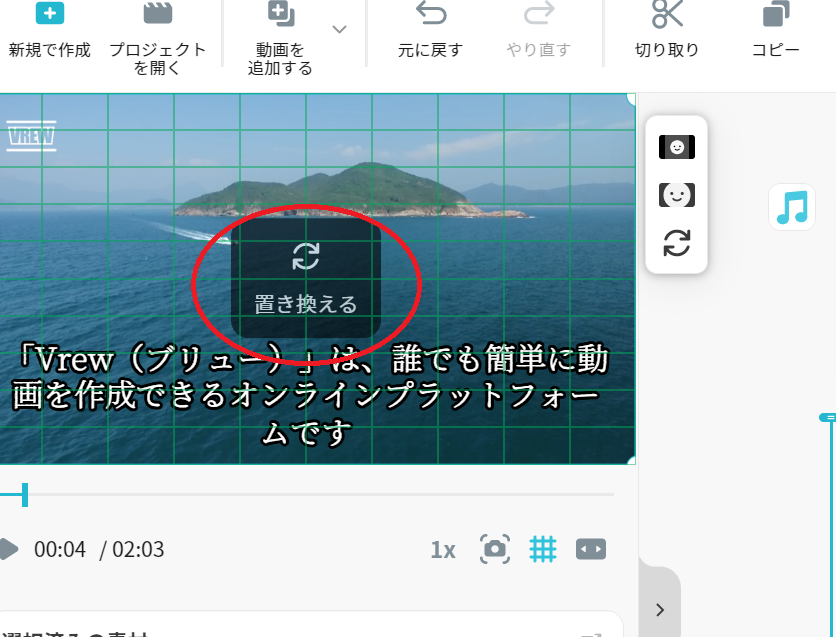Click the 動画を追加する add video icon
This screenshot has width=836, height=637.
281,13
